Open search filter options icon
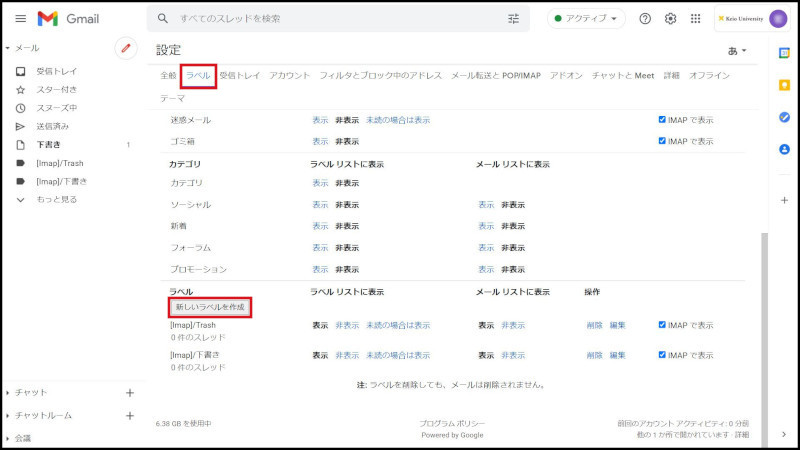The height and width of the screenshot is (450, 800). pos(514,19)
